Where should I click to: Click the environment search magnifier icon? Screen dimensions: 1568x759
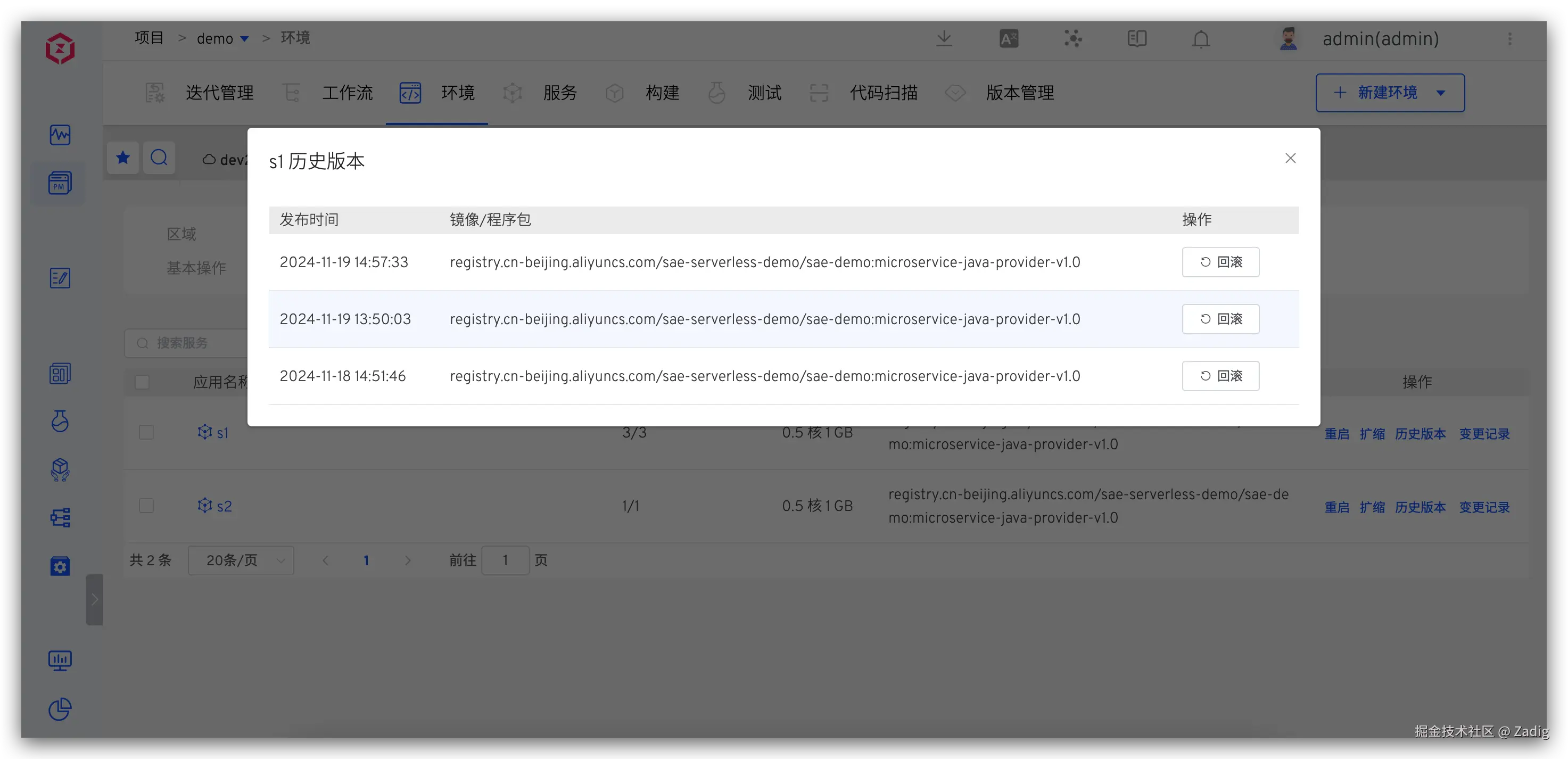click(159, 158)
